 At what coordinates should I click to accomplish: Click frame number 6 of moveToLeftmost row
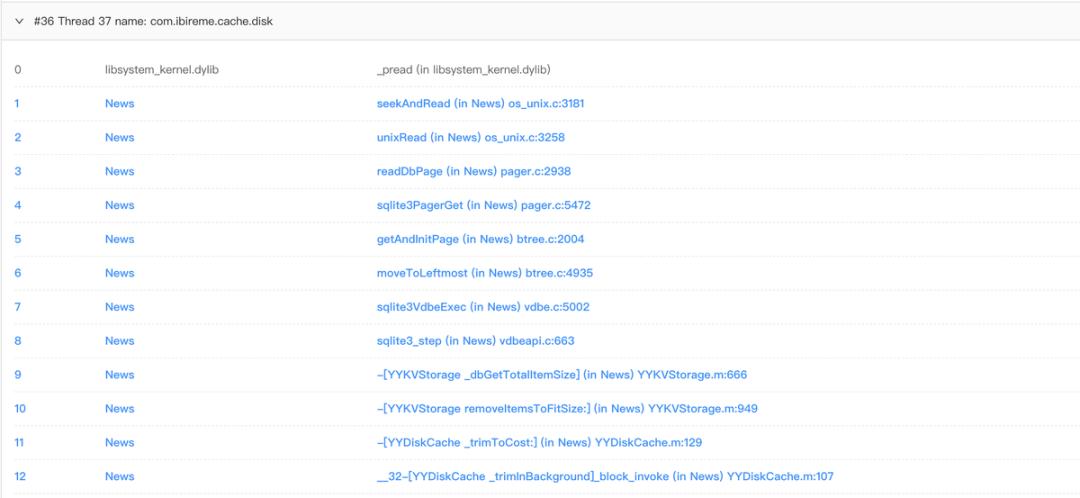pyautogui.click(x=18, y=273)
